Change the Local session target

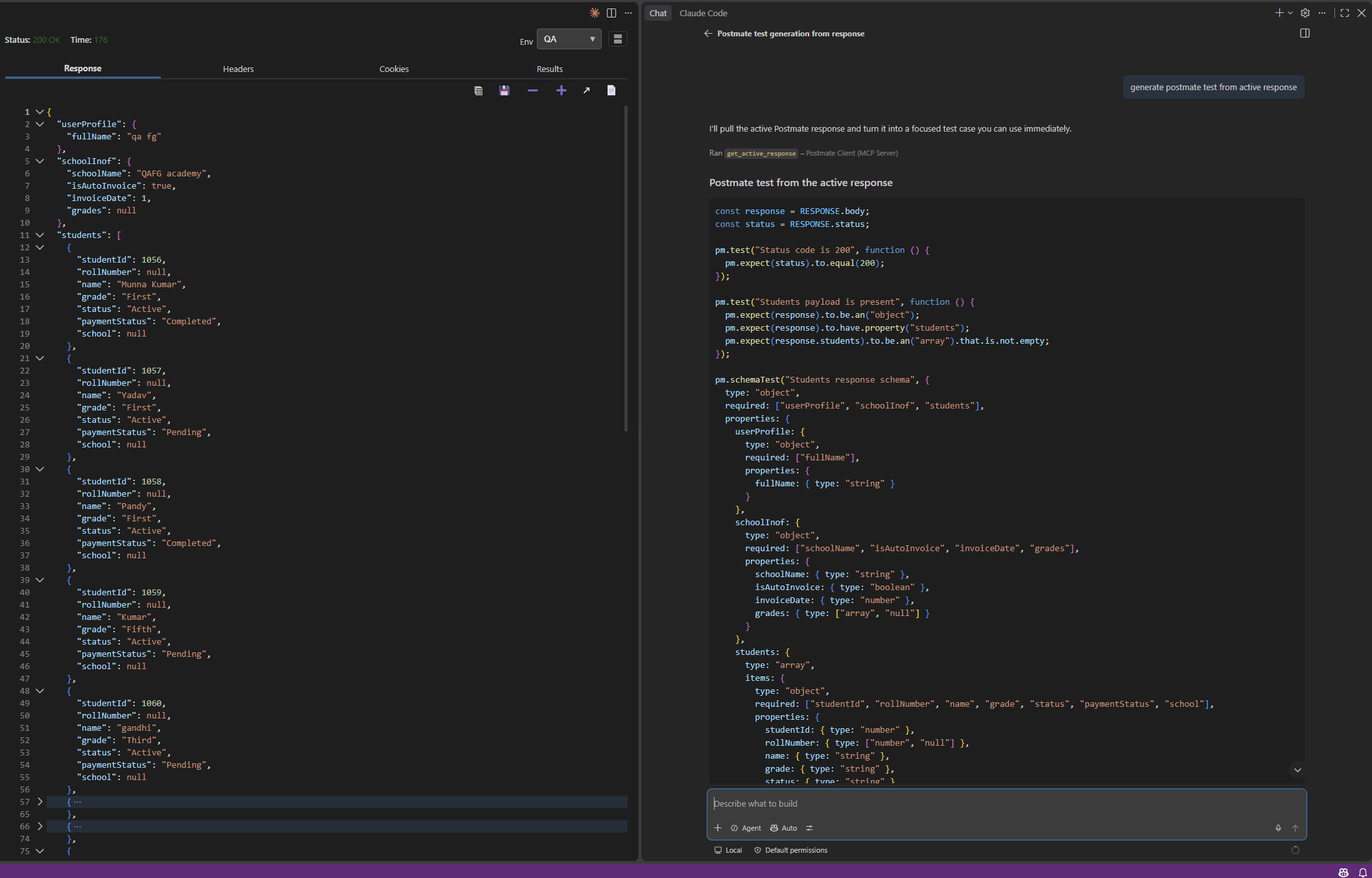coord(728,850)
